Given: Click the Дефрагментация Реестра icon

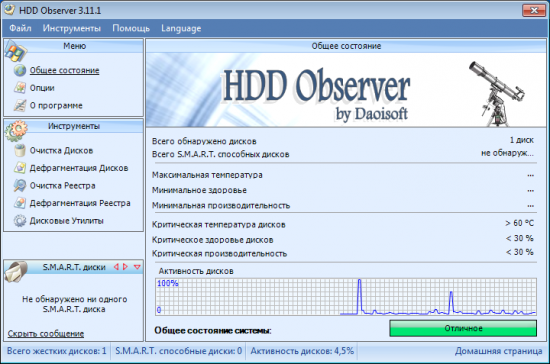Looking at the screenshot, I should coord(20,203).
